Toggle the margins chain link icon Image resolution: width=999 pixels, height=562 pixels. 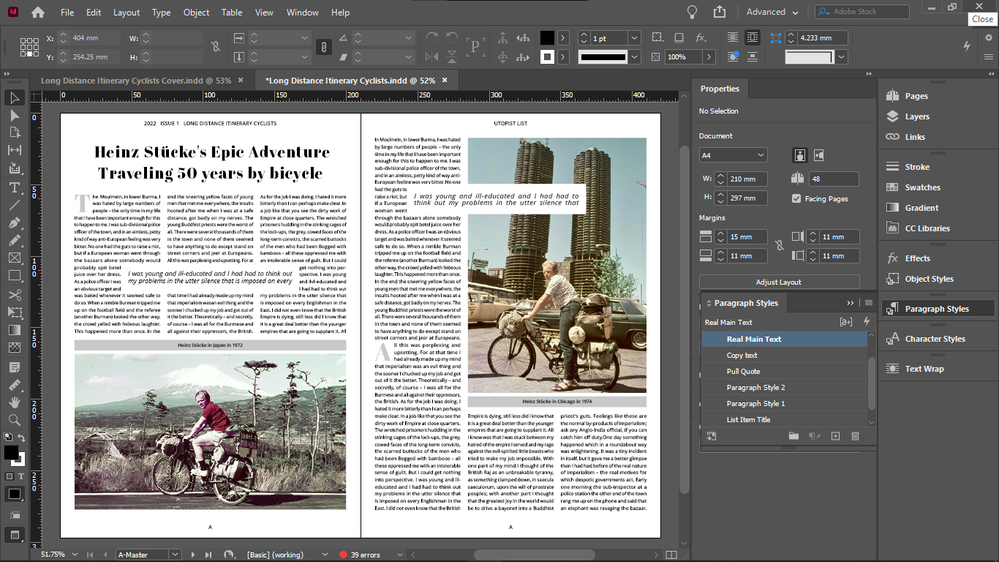coord(779,244)
